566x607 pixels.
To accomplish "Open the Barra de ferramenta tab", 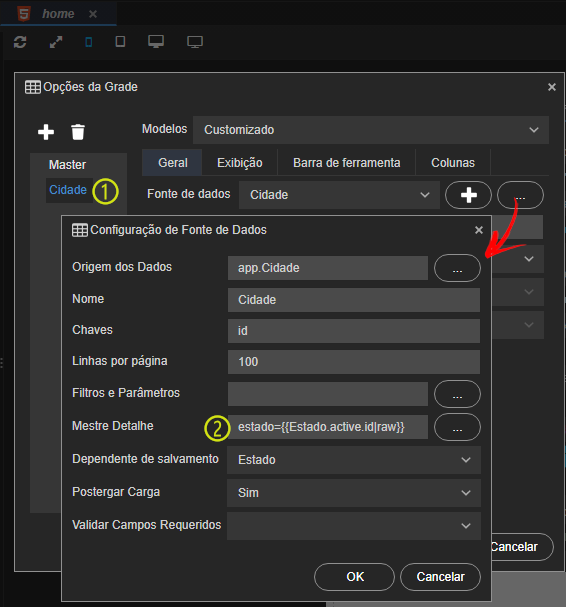I will (346, 163).
